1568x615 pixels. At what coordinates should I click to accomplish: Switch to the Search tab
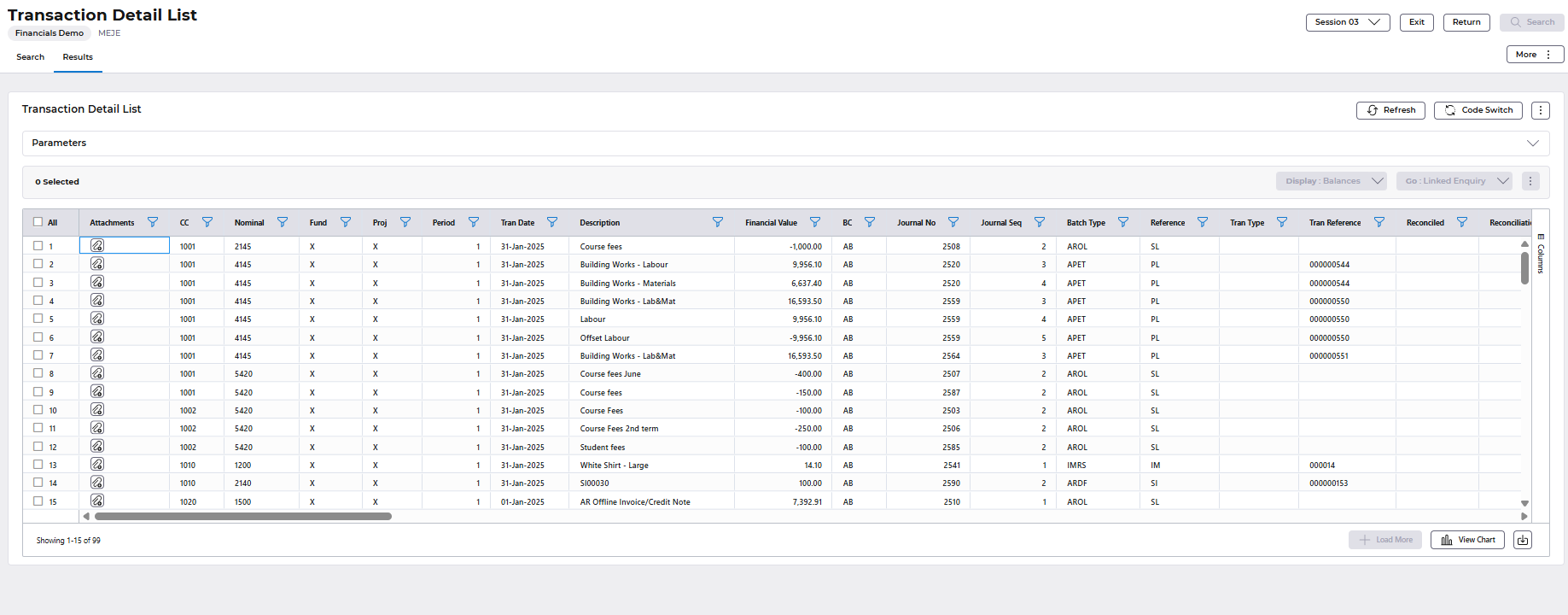tap(30, 57)
